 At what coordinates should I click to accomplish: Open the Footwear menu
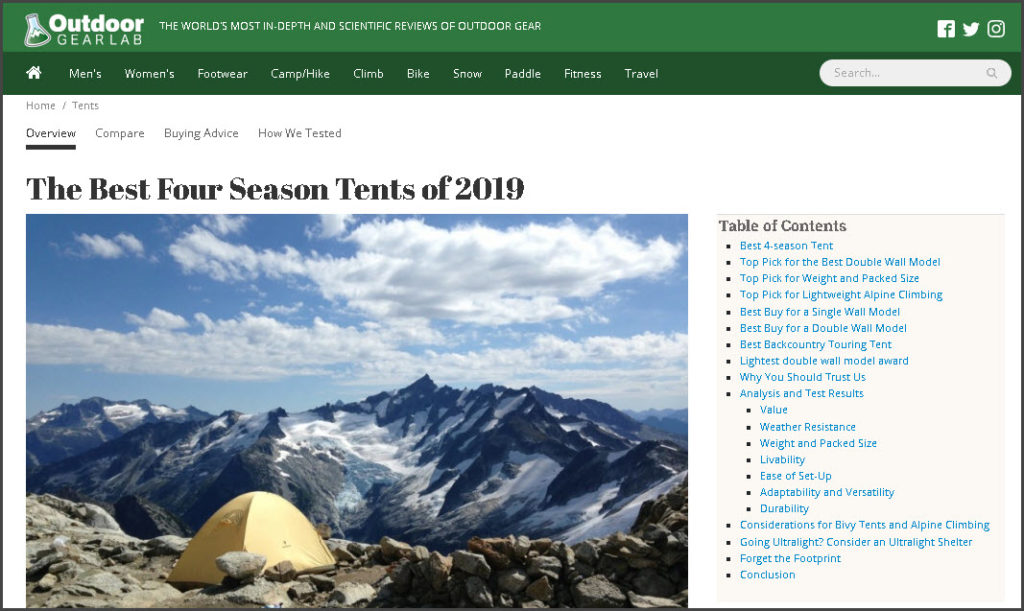point(223,74)
